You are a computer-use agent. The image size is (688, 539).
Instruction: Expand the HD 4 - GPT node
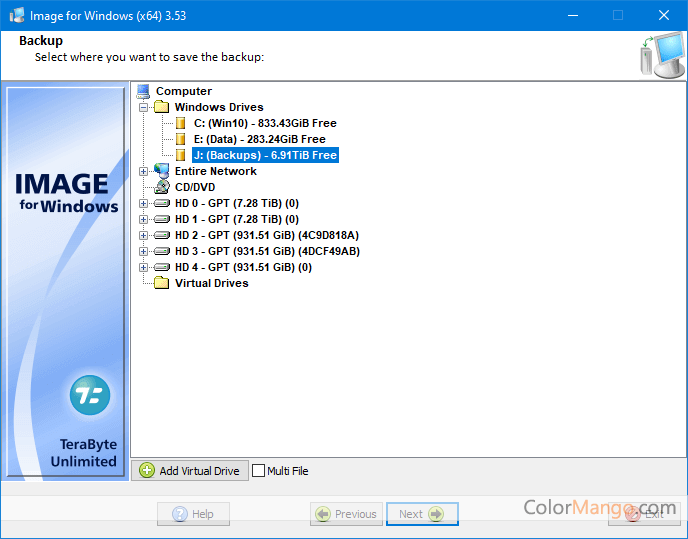143,267
